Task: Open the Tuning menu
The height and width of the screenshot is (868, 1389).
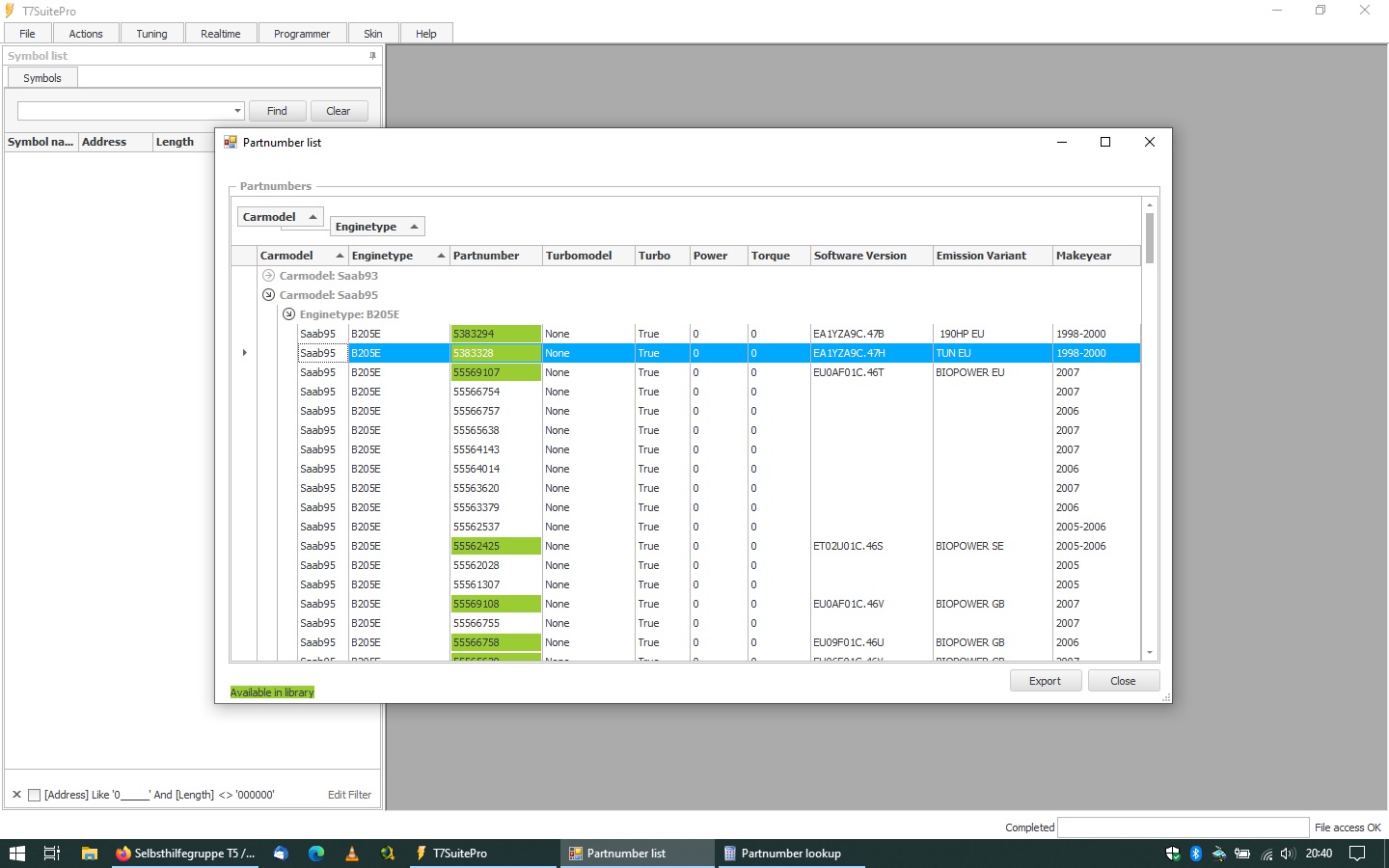Action: click(x=151, y=34)
